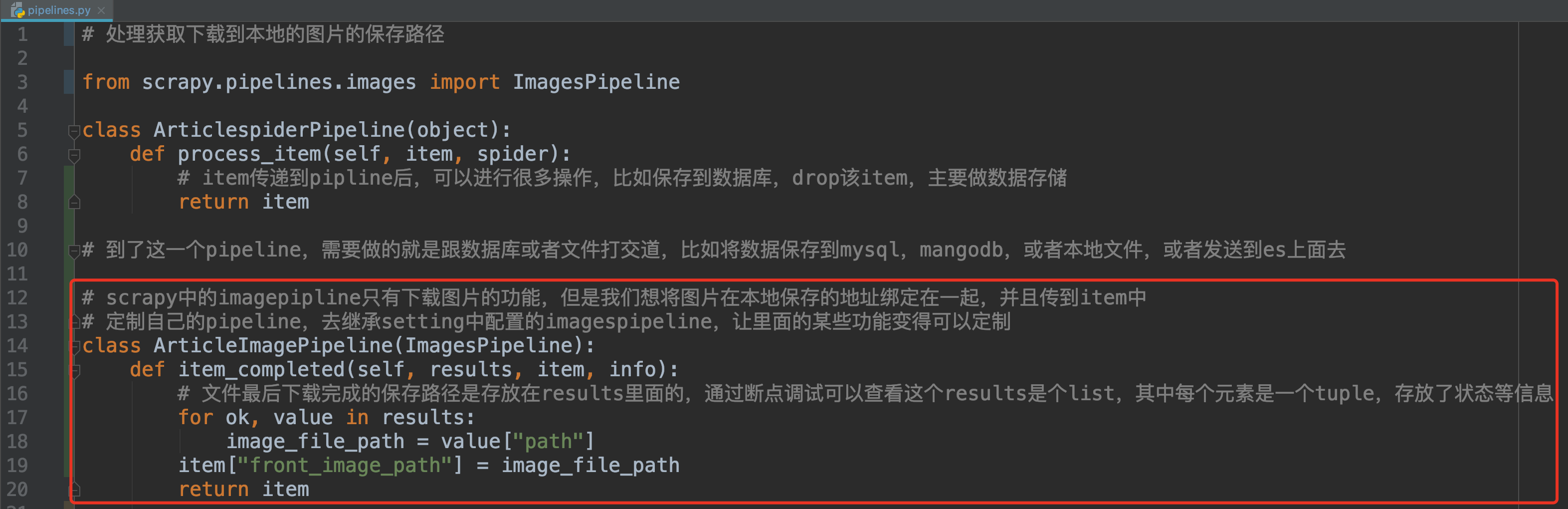
Task: Collapse the comment block fold marker beside line 10
Action: pos(74,250)
